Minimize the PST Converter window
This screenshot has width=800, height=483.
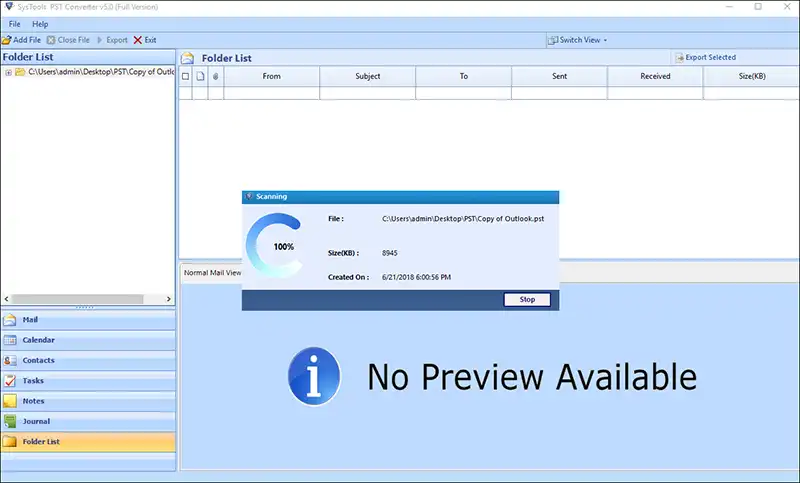tap(730, 7)
